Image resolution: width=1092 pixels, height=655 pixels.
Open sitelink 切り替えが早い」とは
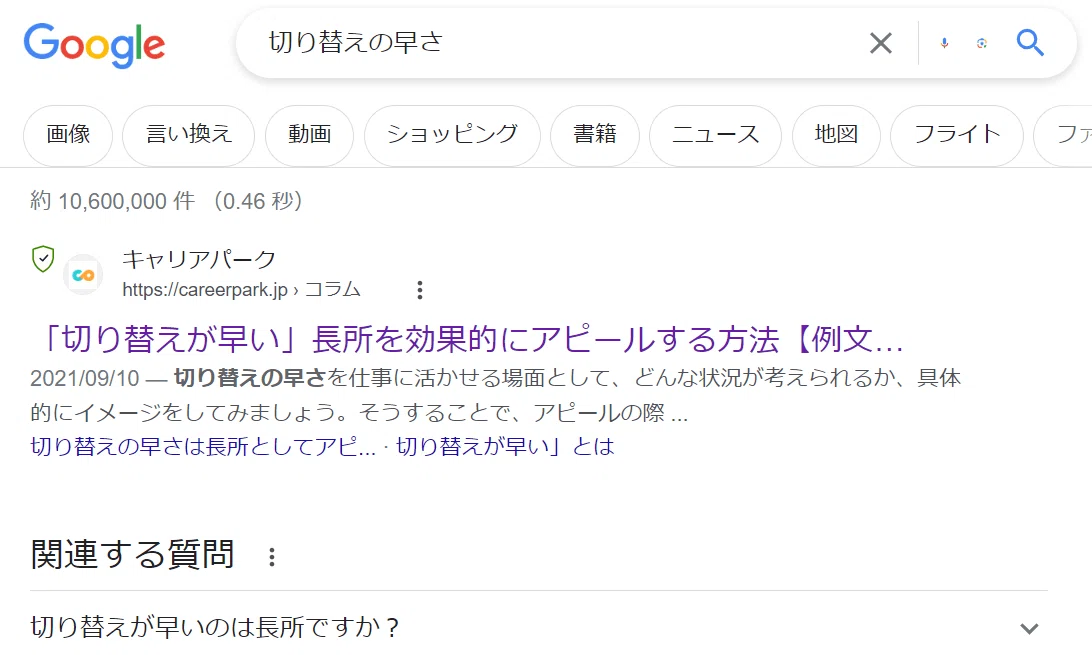point(506,446)
